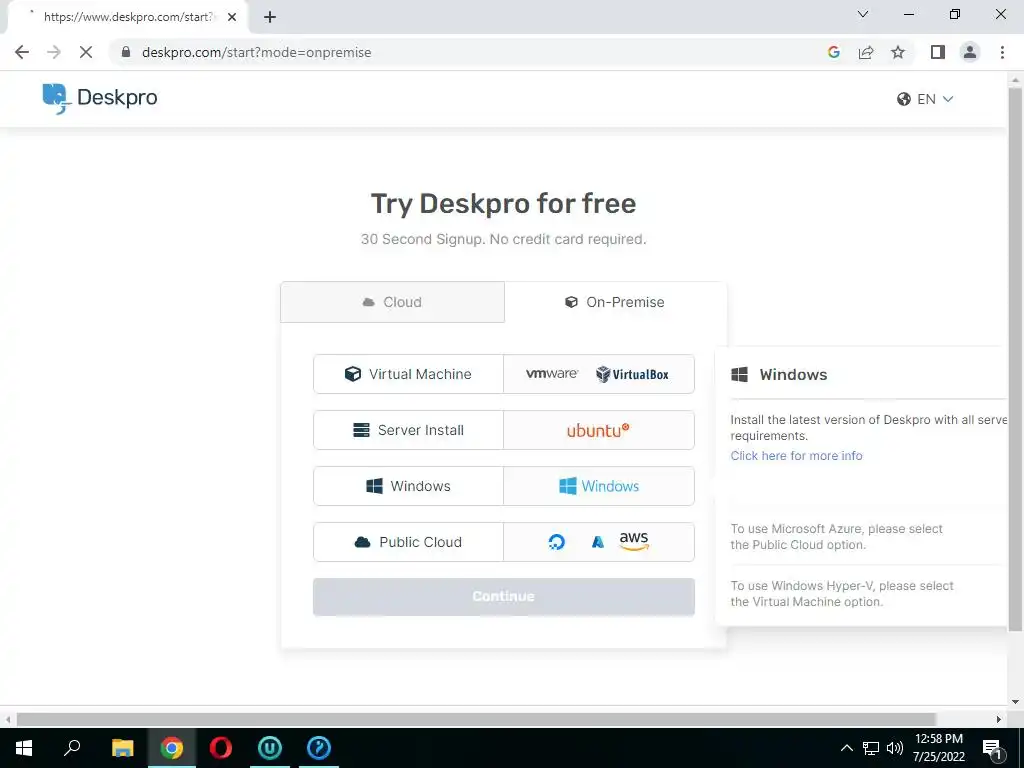The width and height of the screenshot is (1024, 768).
Task: Click the Continue button
Action: click(x=504, y=596)
